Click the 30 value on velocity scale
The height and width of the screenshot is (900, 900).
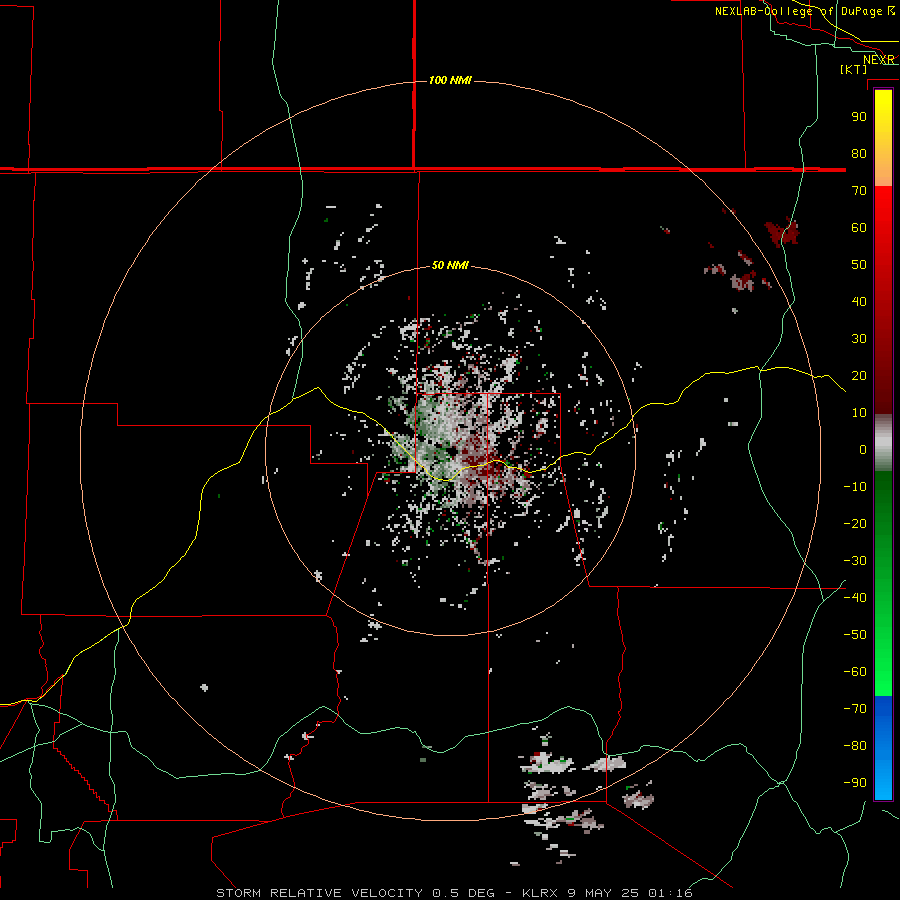(859, 339)
